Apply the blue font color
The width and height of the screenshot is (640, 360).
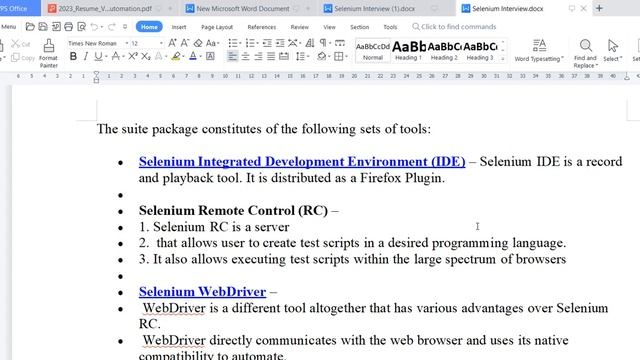[x=193, y=56]
